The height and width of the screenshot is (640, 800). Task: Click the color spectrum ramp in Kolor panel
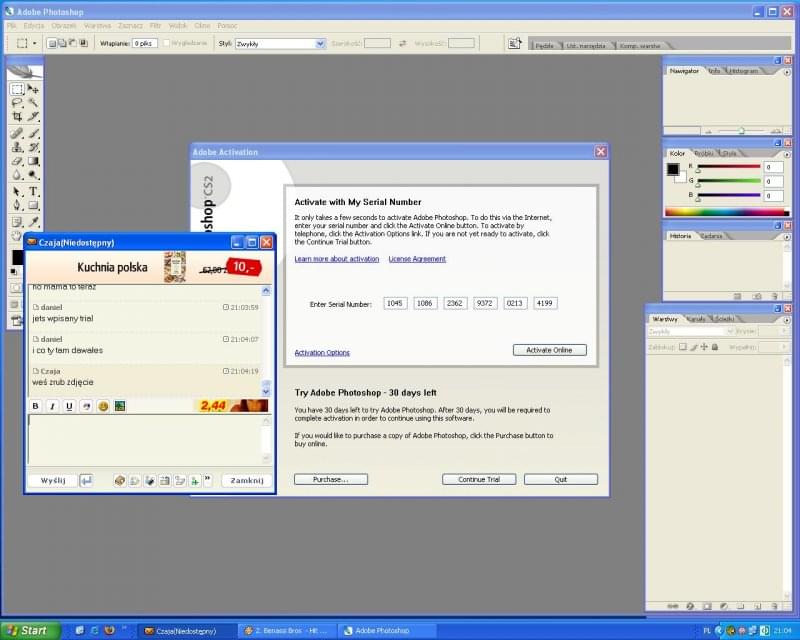click(x=727, y=212)
